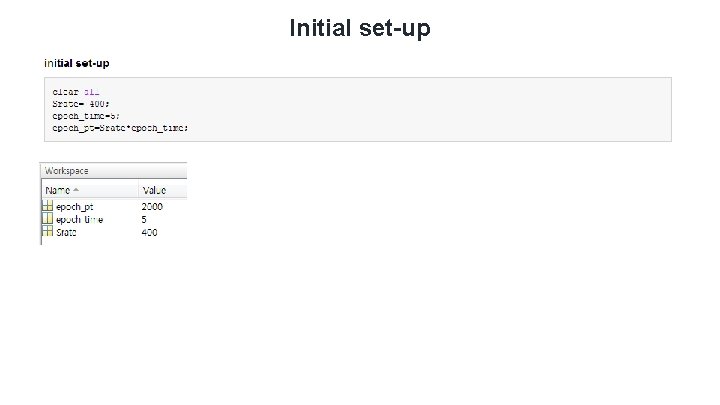Click the value 5 in the workspace
Image resolution: width=720 pixels, height=405 pixels.
pos(144,219)
